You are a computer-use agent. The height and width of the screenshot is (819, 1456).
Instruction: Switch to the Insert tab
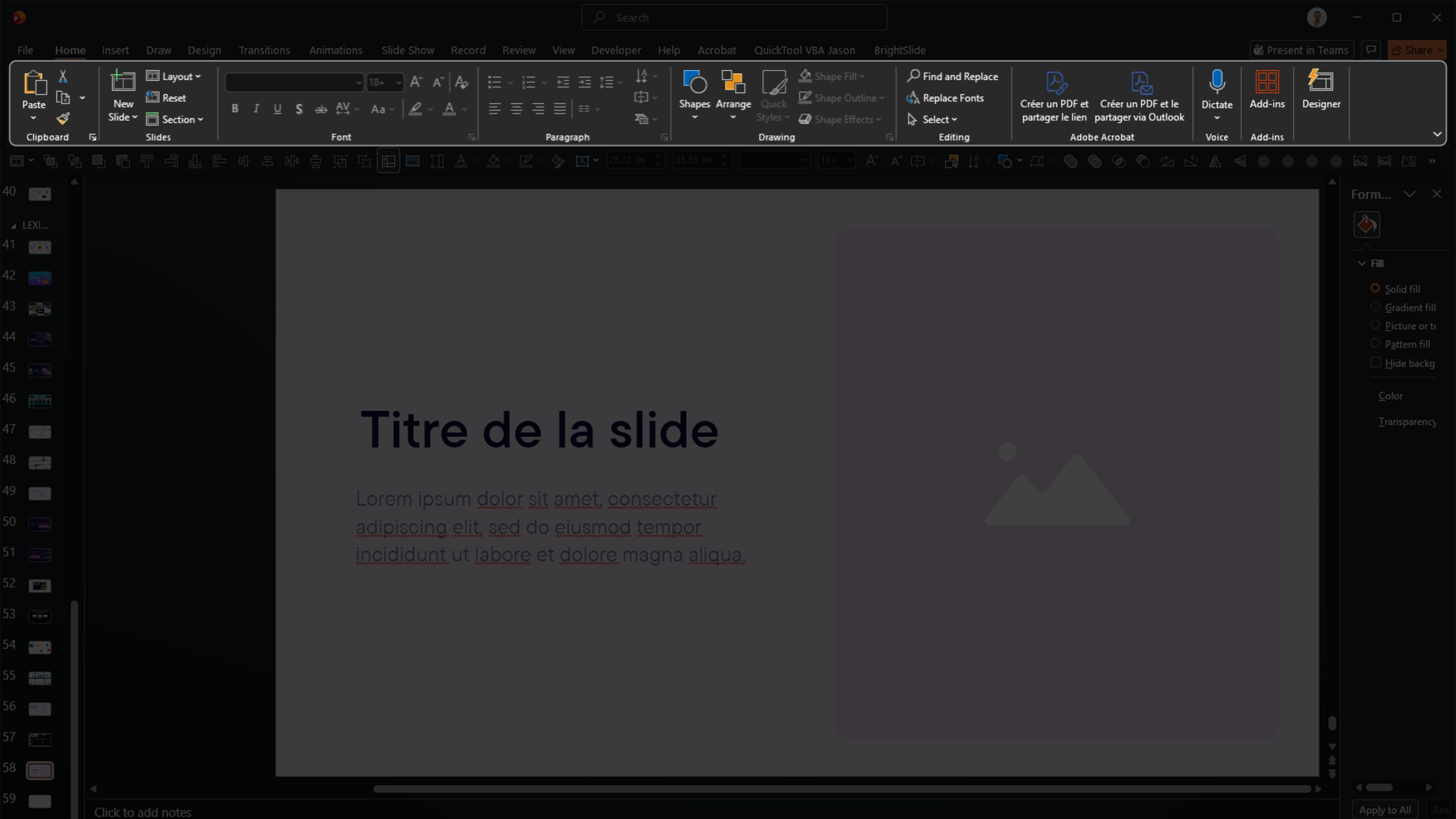coord(115,50)
